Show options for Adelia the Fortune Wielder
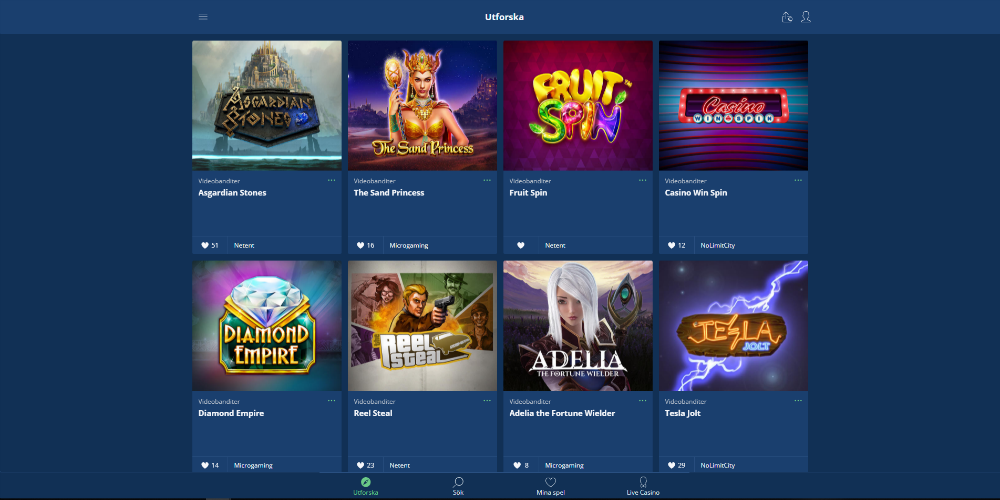 643,401
